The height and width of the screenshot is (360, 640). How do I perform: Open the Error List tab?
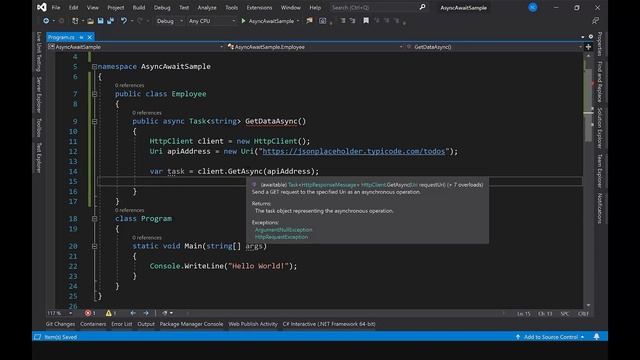(122, 324)
